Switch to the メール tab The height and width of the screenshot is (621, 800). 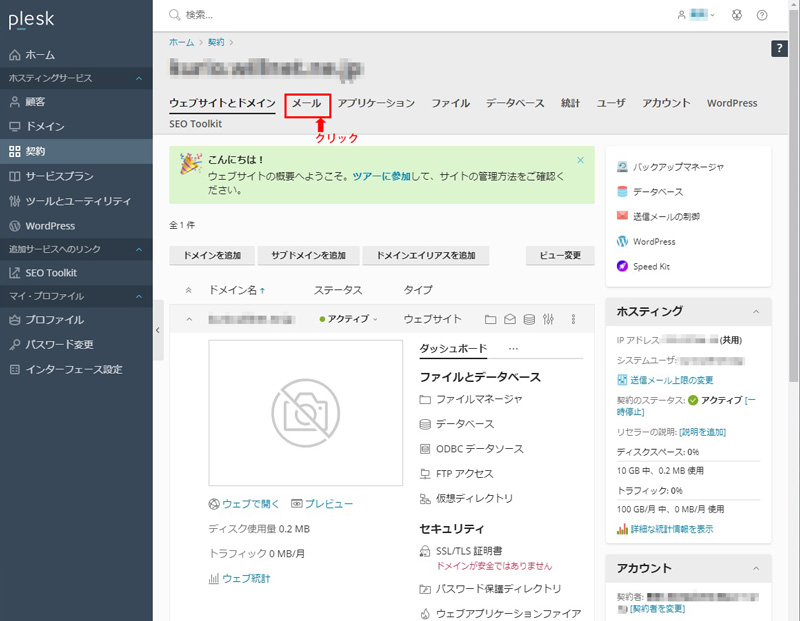(306, 103)
